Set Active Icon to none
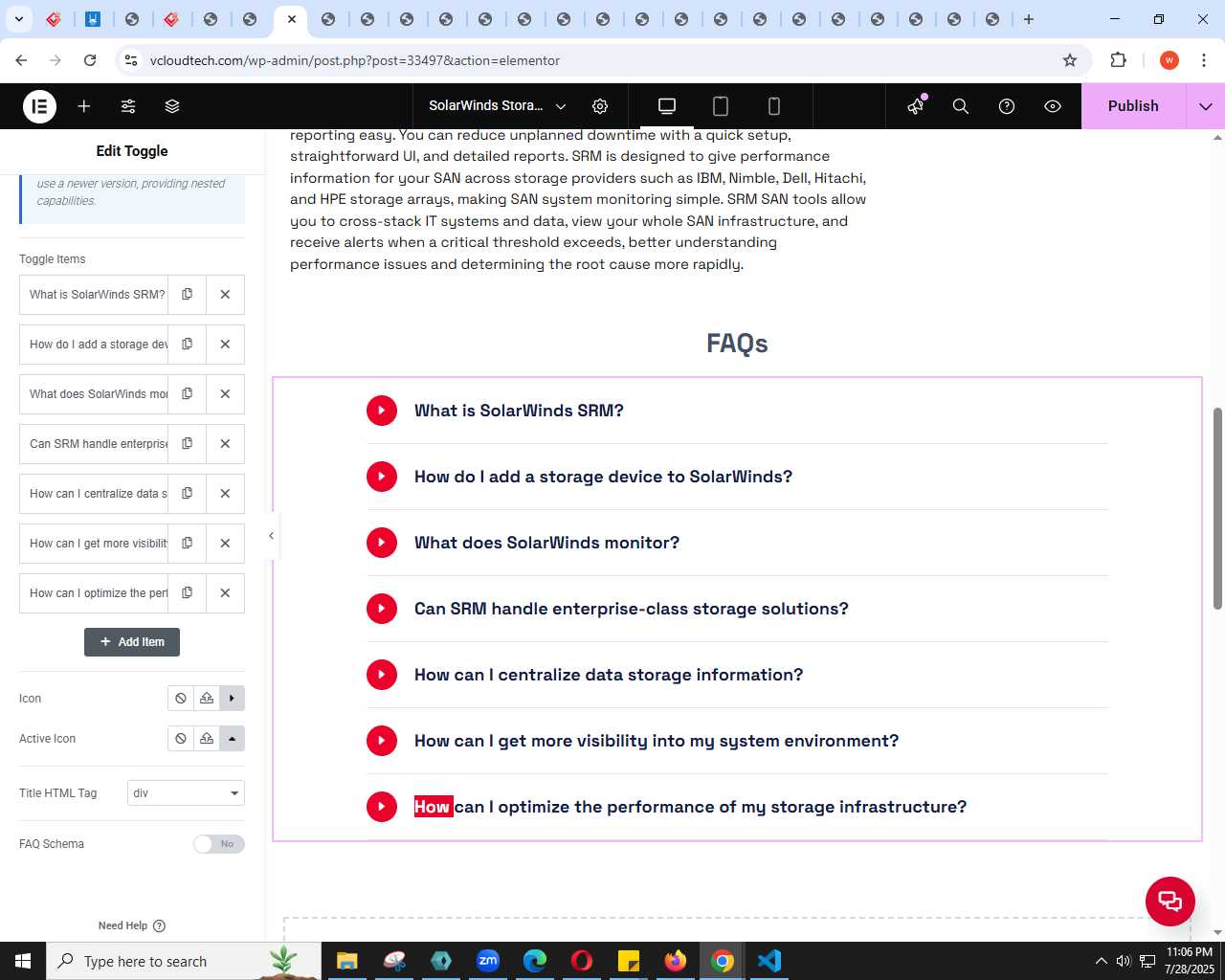 [181, 739]
